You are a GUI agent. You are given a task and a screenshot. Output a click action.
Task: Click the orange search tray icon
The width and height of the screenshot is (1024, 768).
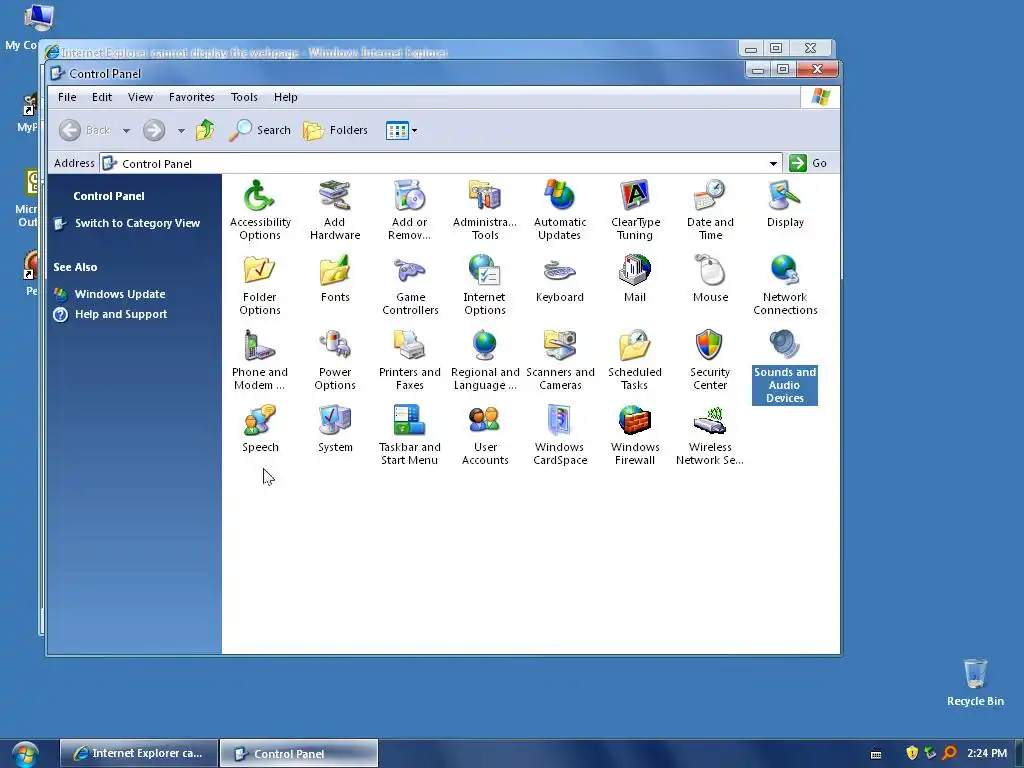pyautogui.click(x=949, y=753)
